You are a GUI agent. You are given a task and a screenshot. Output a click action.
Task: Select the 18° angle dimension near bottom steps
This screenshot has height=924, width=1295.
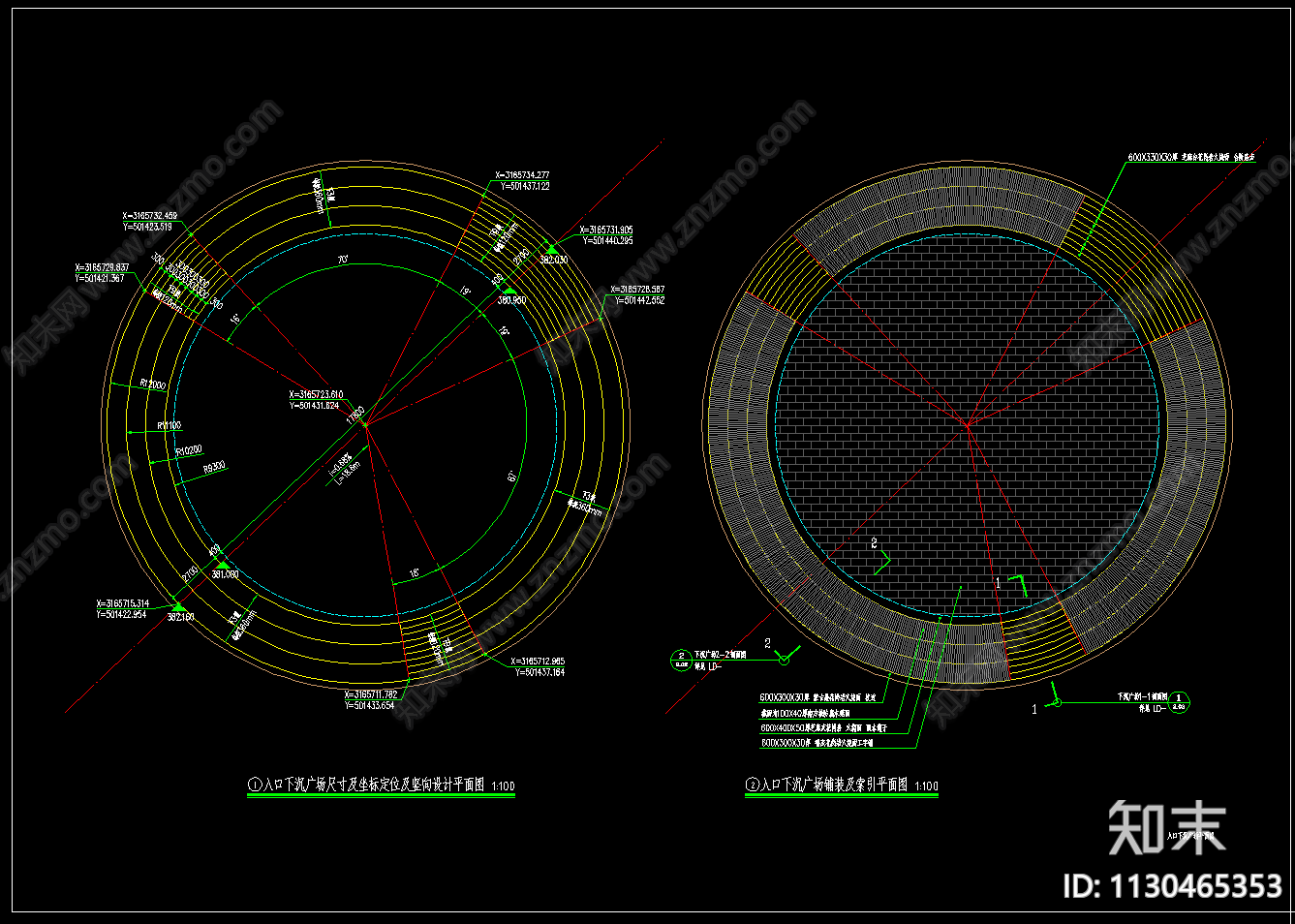(x=414, y=573)
